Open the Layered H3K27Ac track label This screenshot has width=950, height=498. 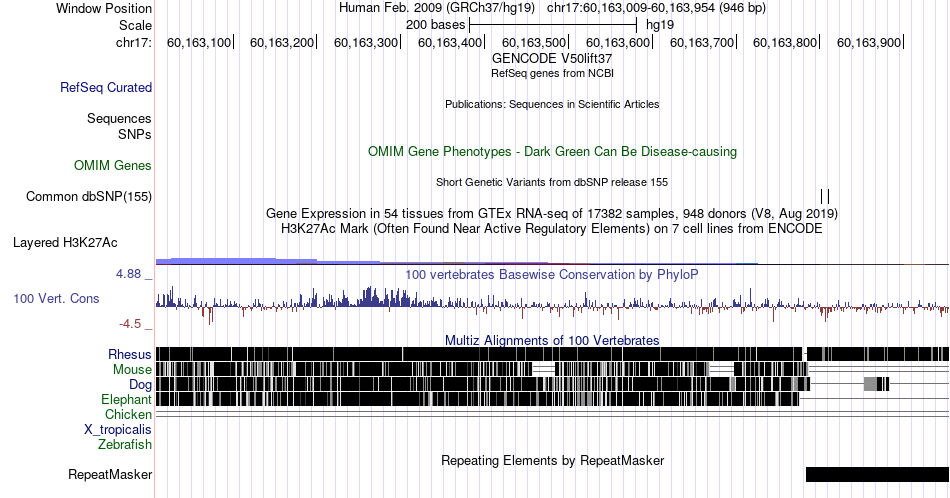pos(65,242)
